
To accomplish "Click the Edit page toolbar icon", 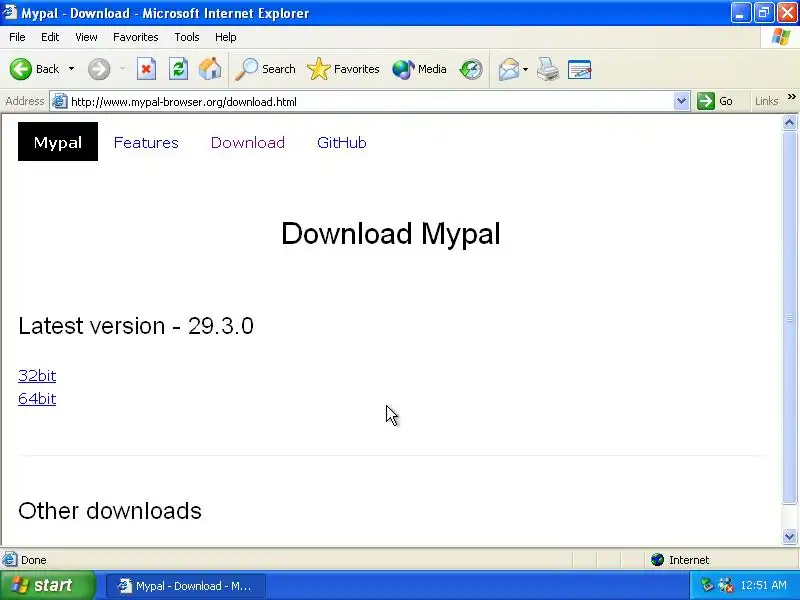I will [x=580, y=69].
